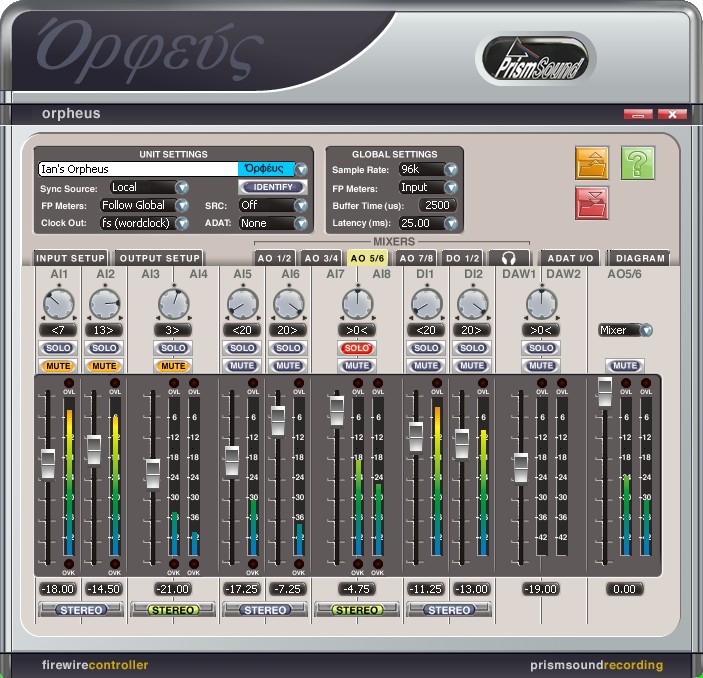Image resolution: width=703 pixels, height=678 pixels.
Task: Click the AI6 fader handle
Action: 278,422
